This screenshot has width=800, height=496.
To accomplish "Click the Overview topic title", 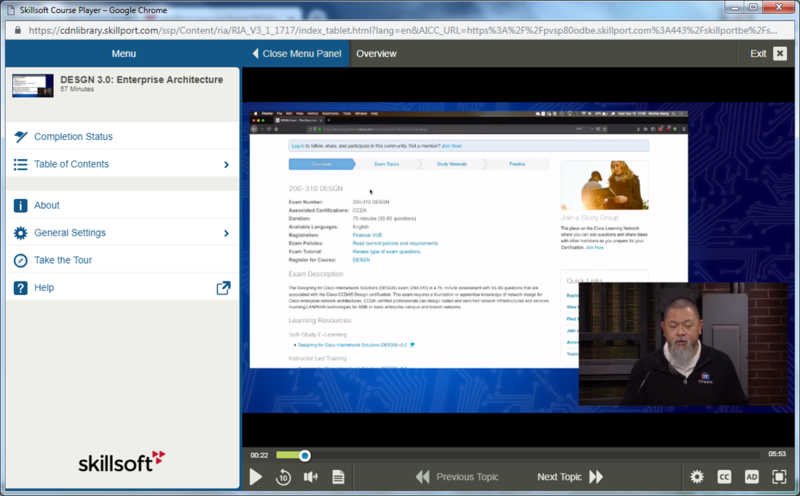I will pyautogui.click(x=376, y=54).
